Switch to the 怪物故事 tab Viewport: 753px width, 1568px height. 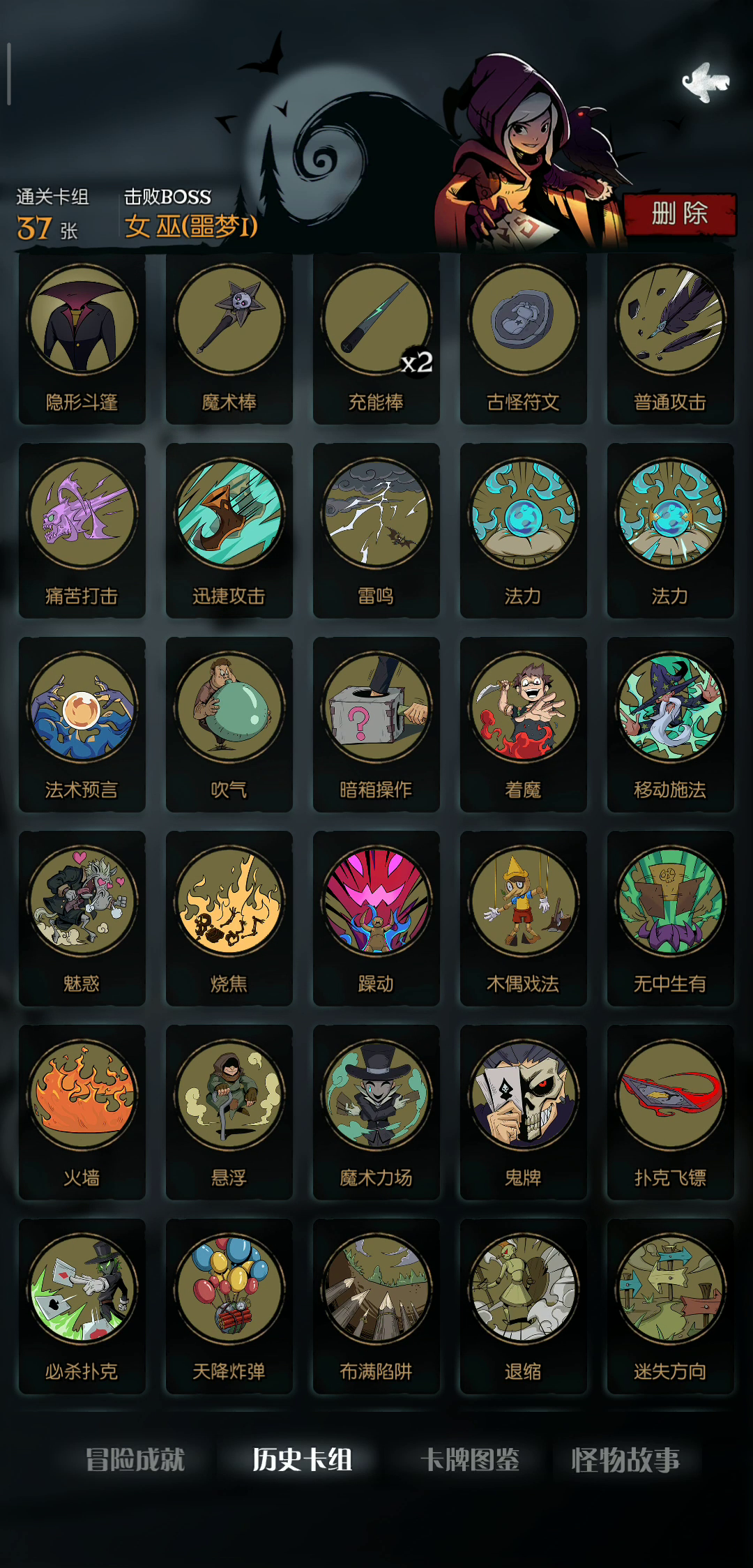pos(625,1459)
